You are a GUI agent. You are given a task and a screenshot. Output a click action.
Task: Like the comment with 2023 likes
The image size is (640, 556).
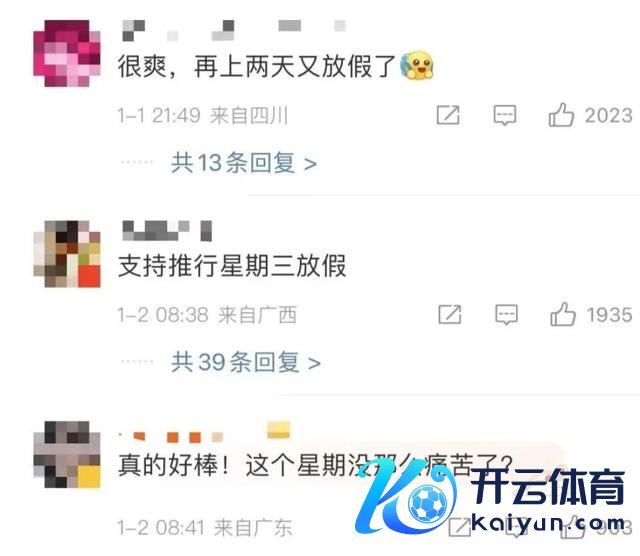[561, 115]
